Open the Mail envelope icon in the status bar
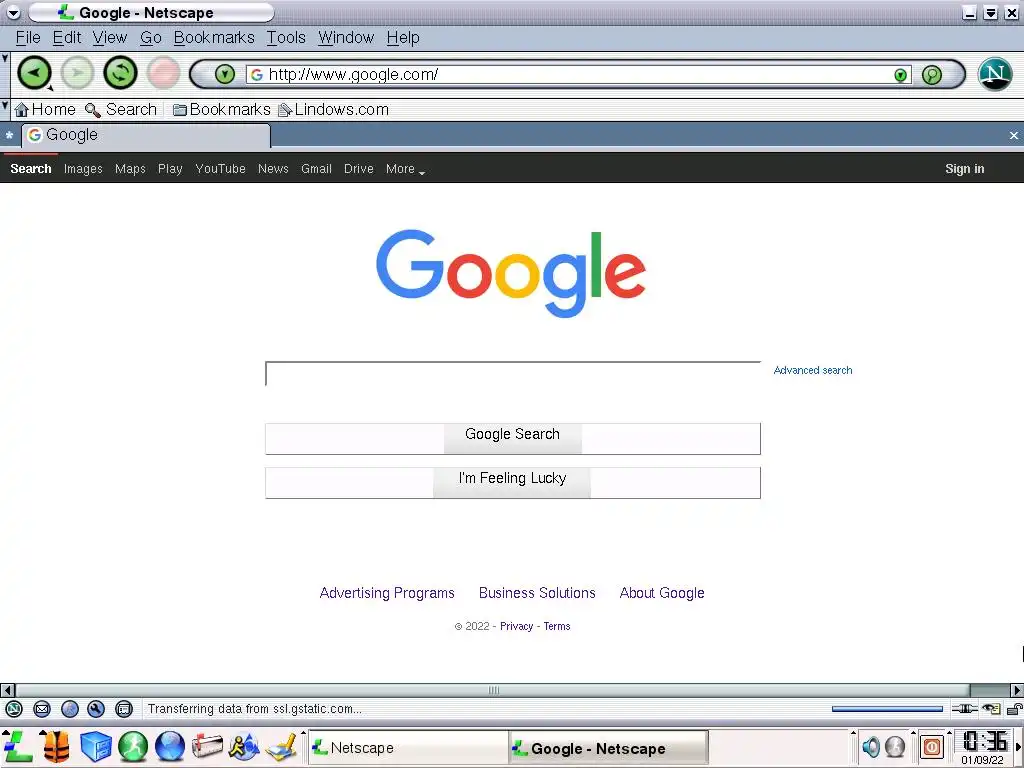Screen dimensions: 1024x768 (42, 709)
